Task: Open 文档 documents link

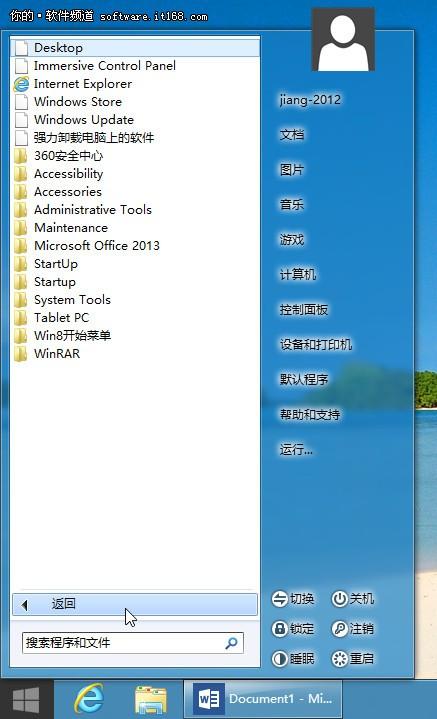Action: point(292,135)
